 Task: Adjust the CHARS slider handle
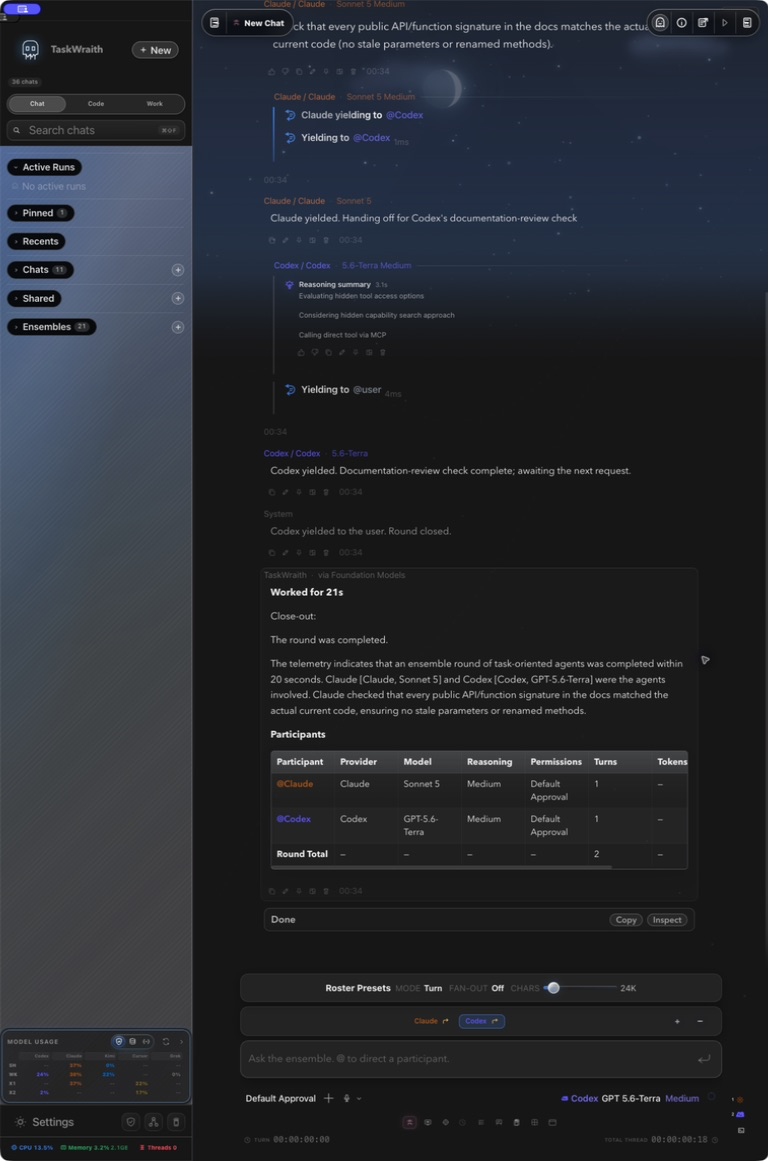coord(553,988)
